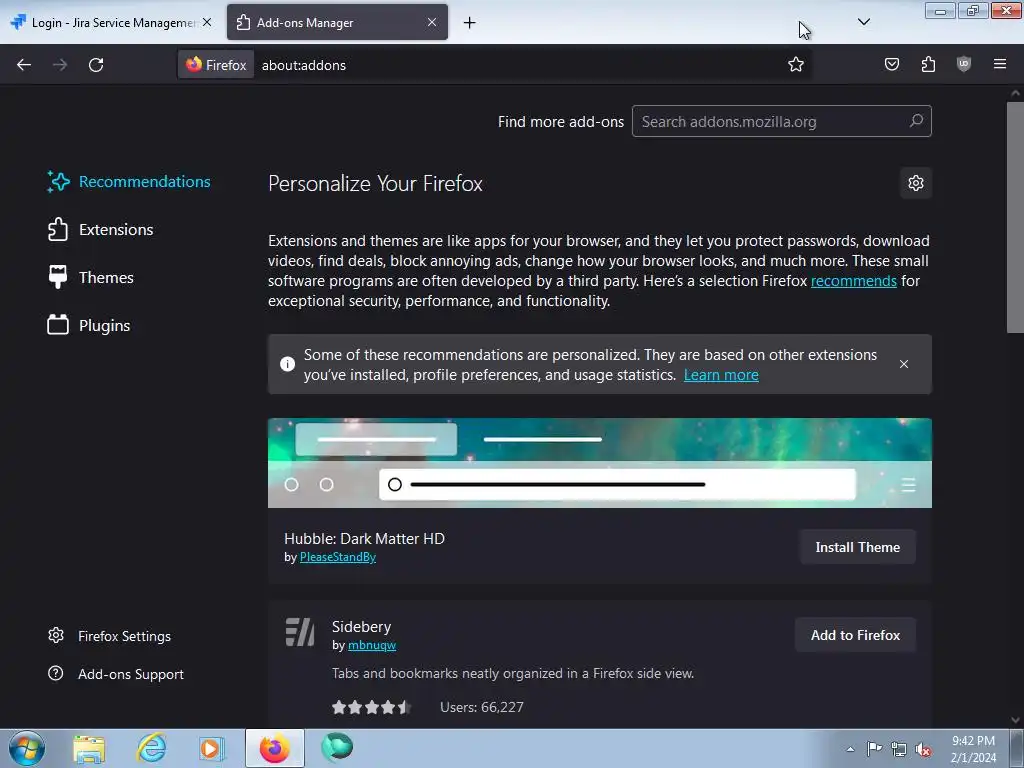Open the network tray icon
The width and height of the screenshot is (1024, 768).
tap(899, 749)
